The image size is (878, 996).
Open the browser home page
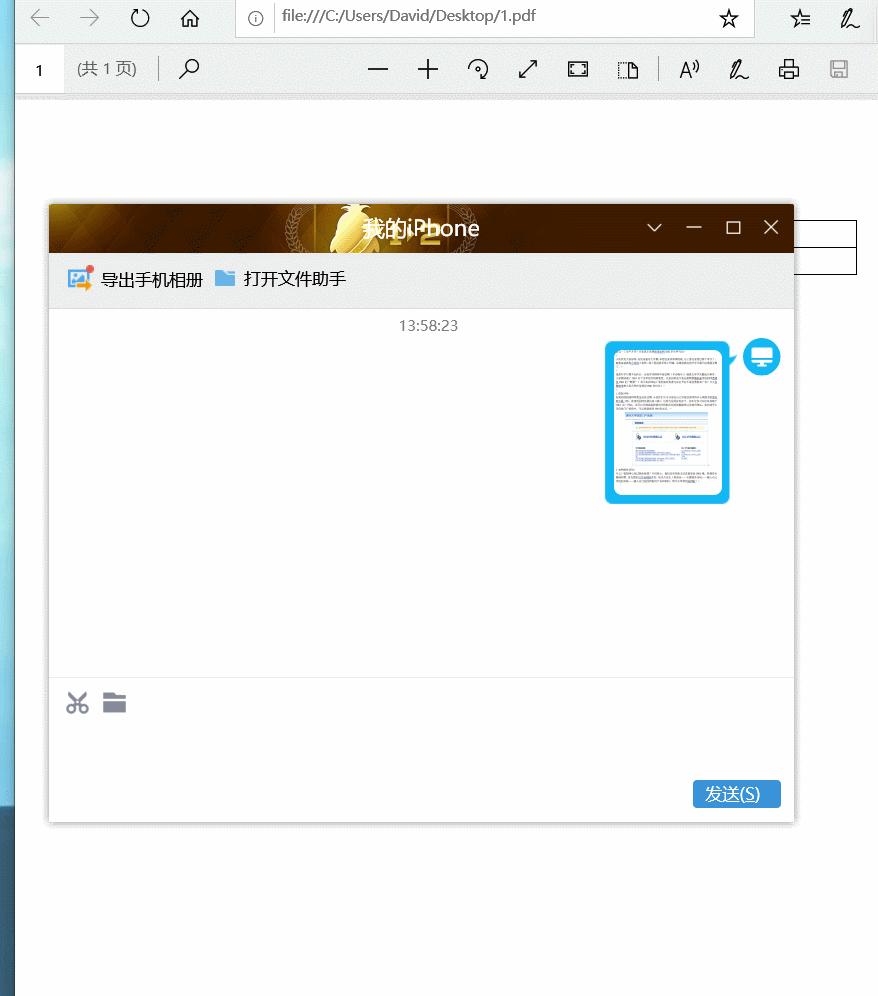coord(189,18)
